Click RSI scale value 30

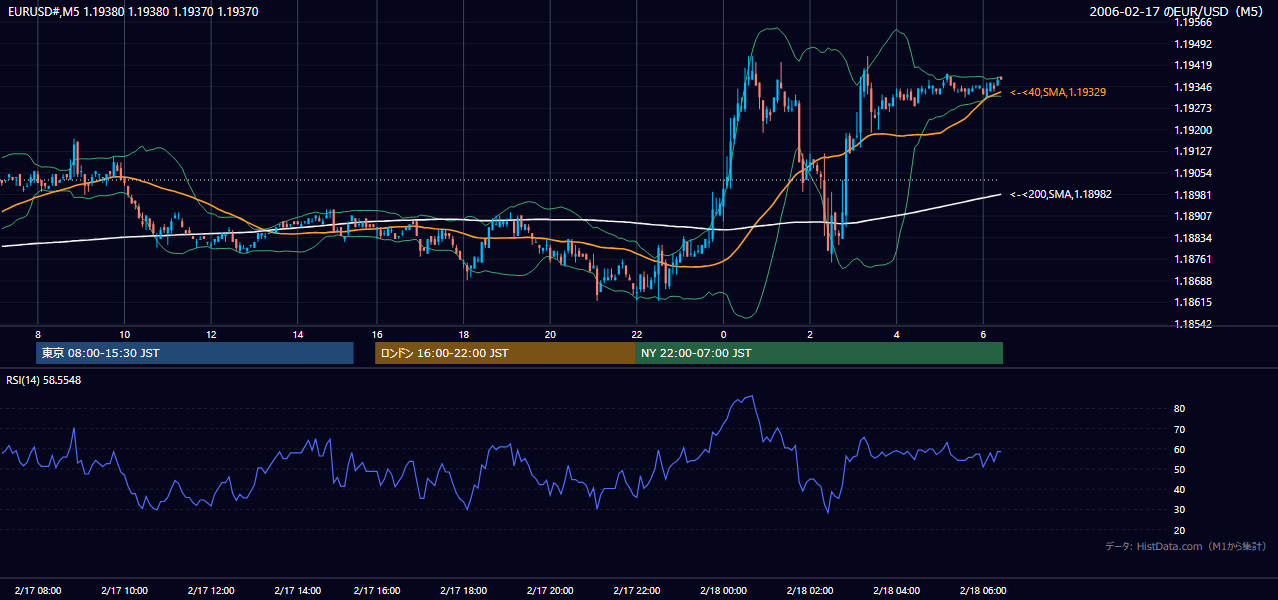(1180, 510)
